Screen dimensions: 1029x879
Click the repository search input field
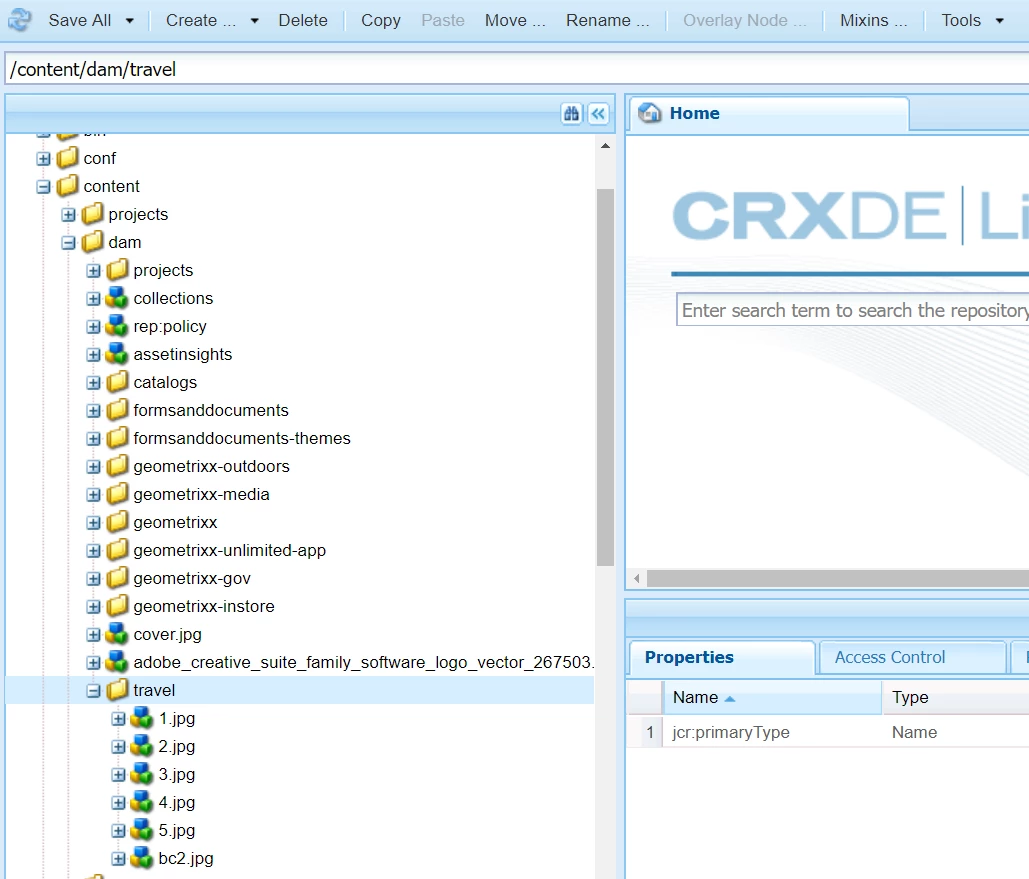coord(852,310)
